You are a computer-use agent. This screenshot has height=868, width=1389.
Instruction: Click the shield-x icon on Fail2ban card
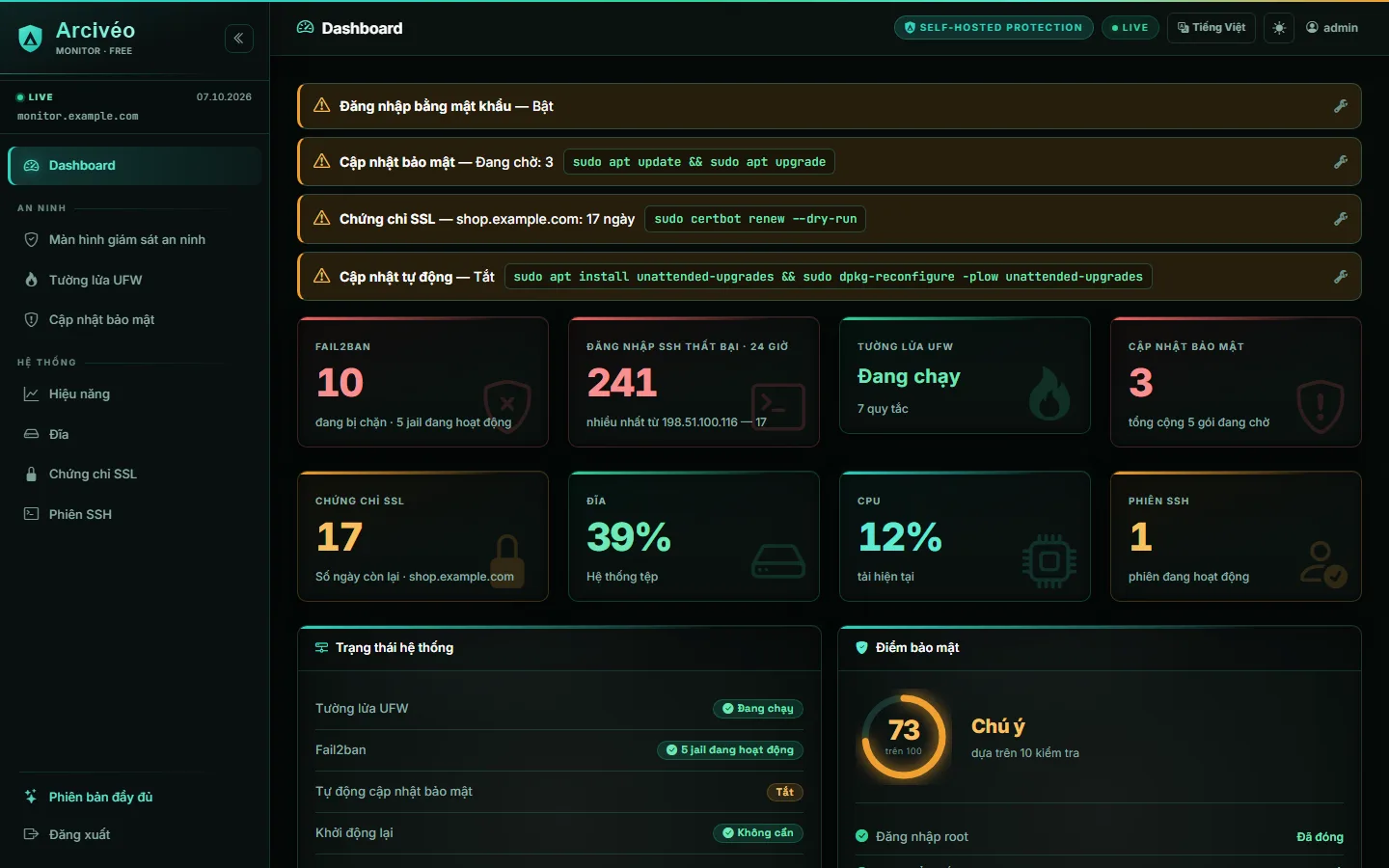coord(507,405)
